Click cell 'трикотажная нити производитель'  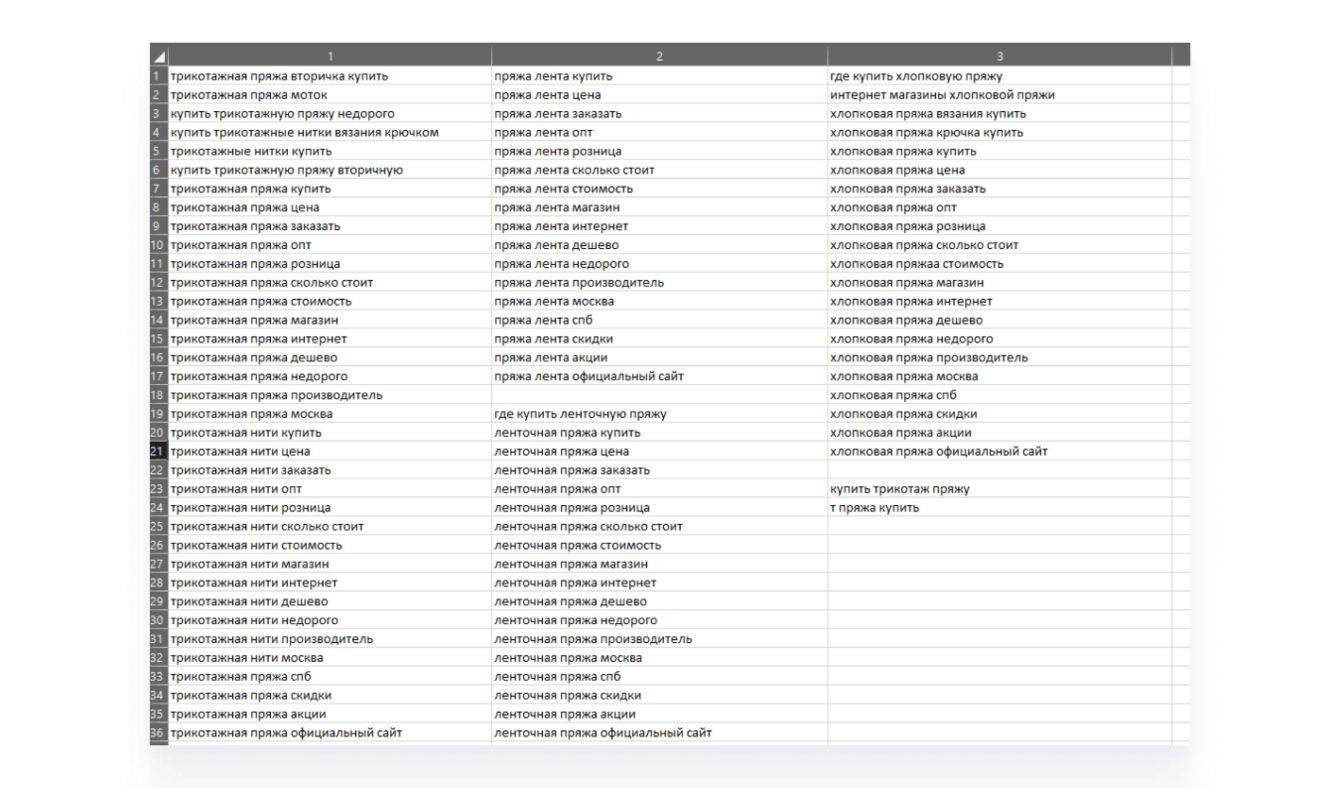[329, 639]
